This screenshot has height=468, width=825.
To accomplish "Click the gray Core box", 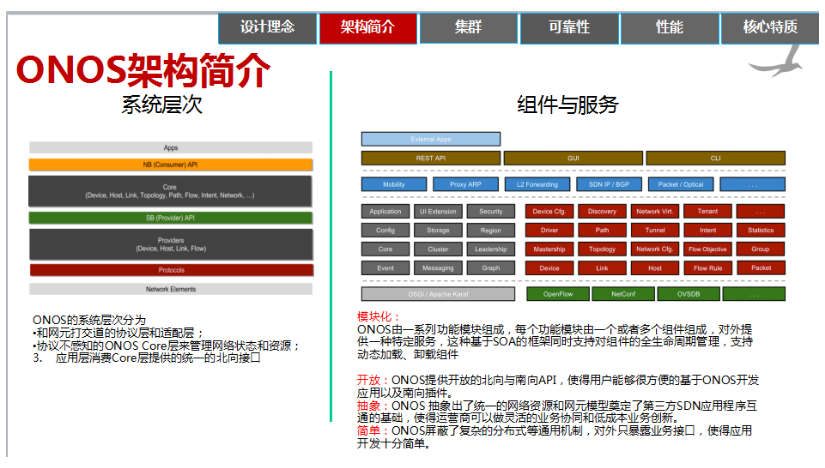I will click(385, 249).
